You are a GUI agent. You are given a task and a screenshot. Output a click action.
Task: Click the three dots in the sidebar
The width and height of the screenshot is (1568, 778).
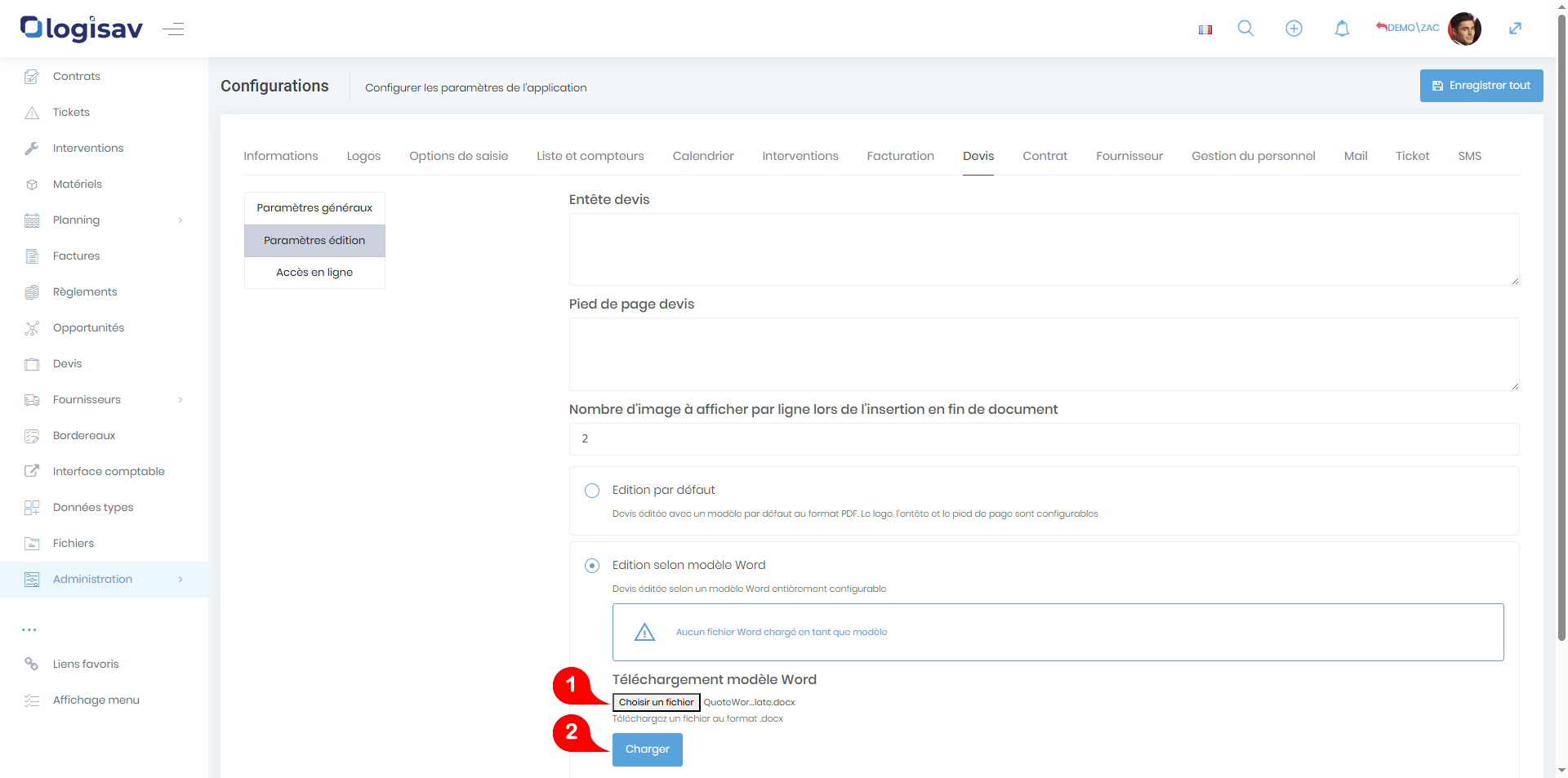(29, 629)
